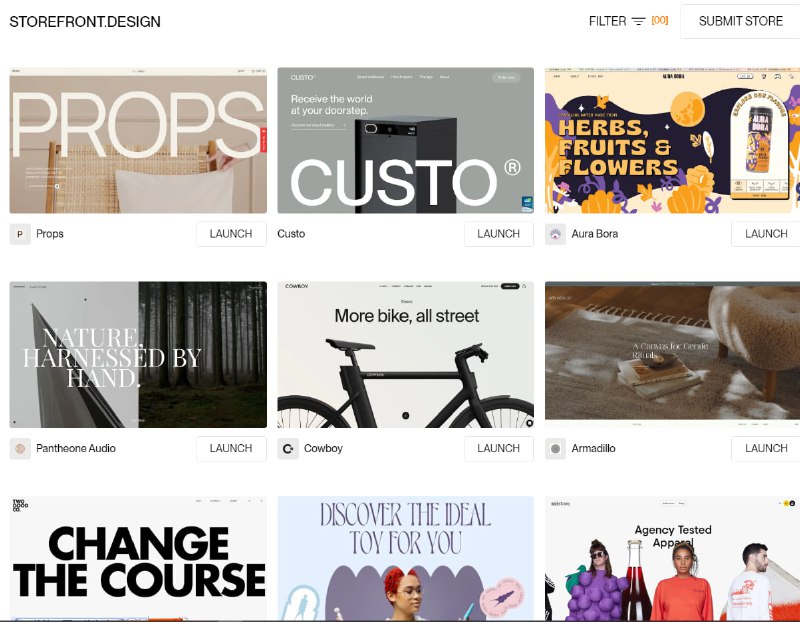The width and height of the screenshot is (800, 622).
Task: Click the SUBMIT STORE button
Action: pyautogui.click(x=740, y=21)
